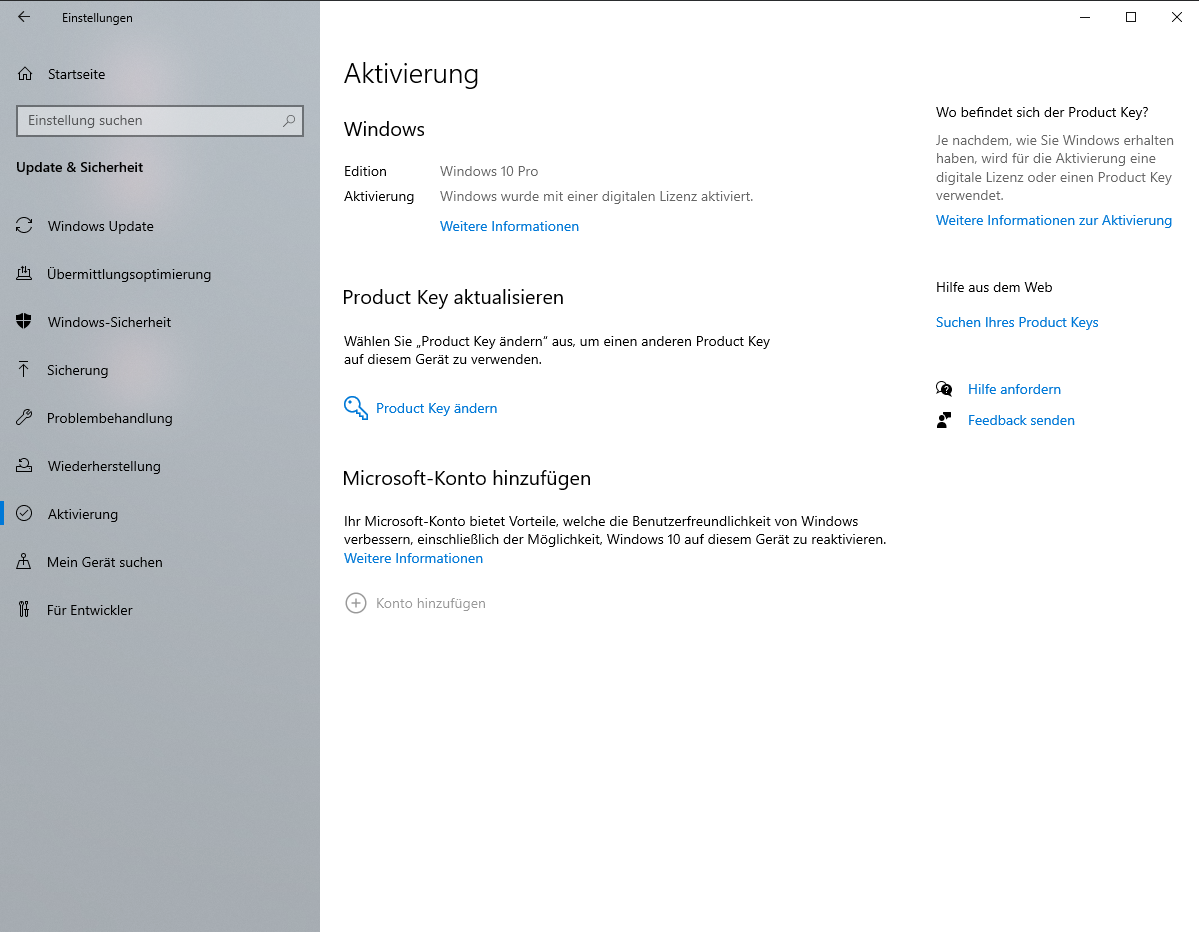Image resolution: width=1199 pixels, height=932 pixels.
Task: Follow Weitere Informationen zur Aktivierung
Action: (x=1054, y=220)
